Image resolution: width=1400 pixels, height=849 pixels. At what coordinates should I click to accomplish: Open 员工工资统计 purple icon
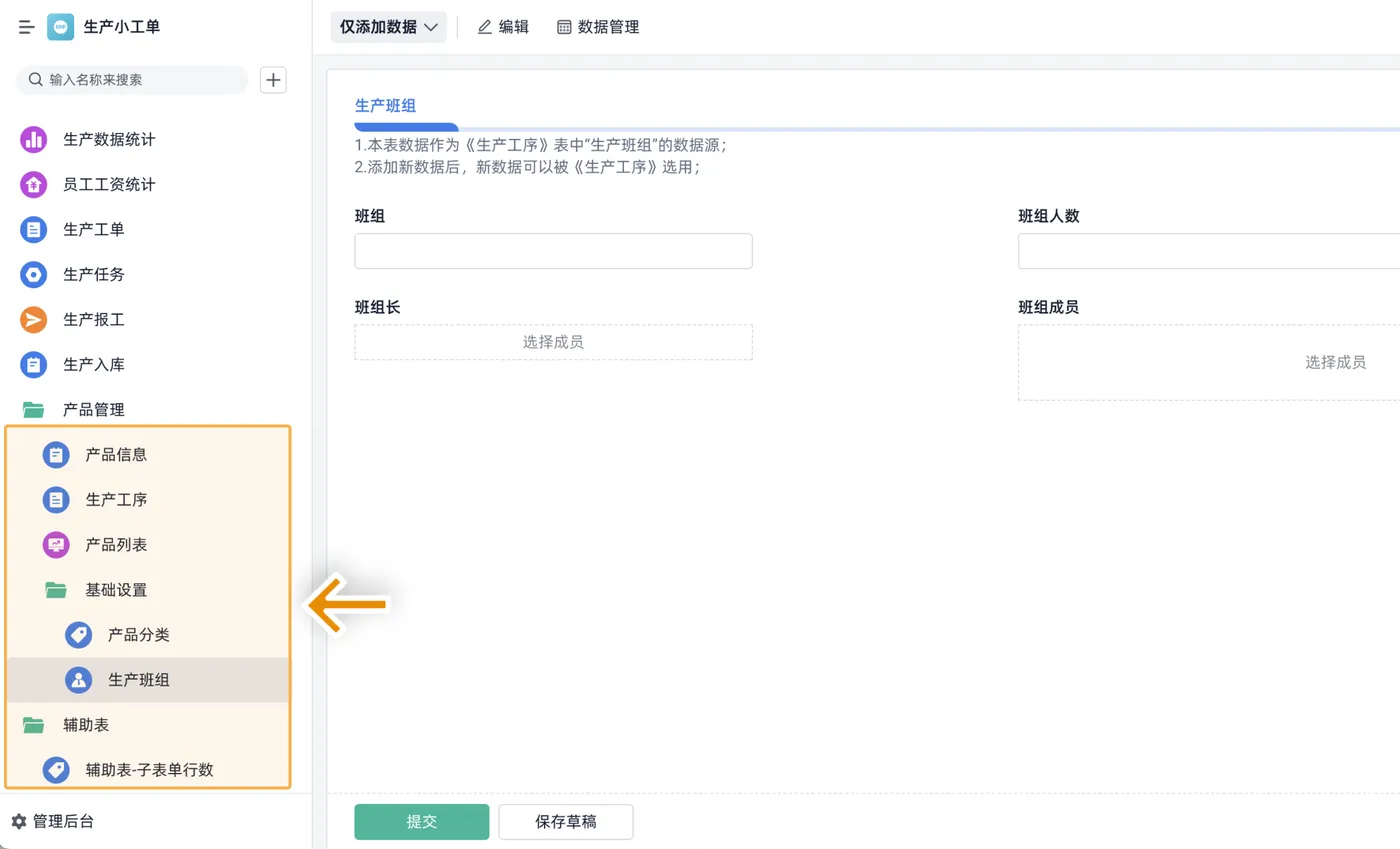click(34, 185)
